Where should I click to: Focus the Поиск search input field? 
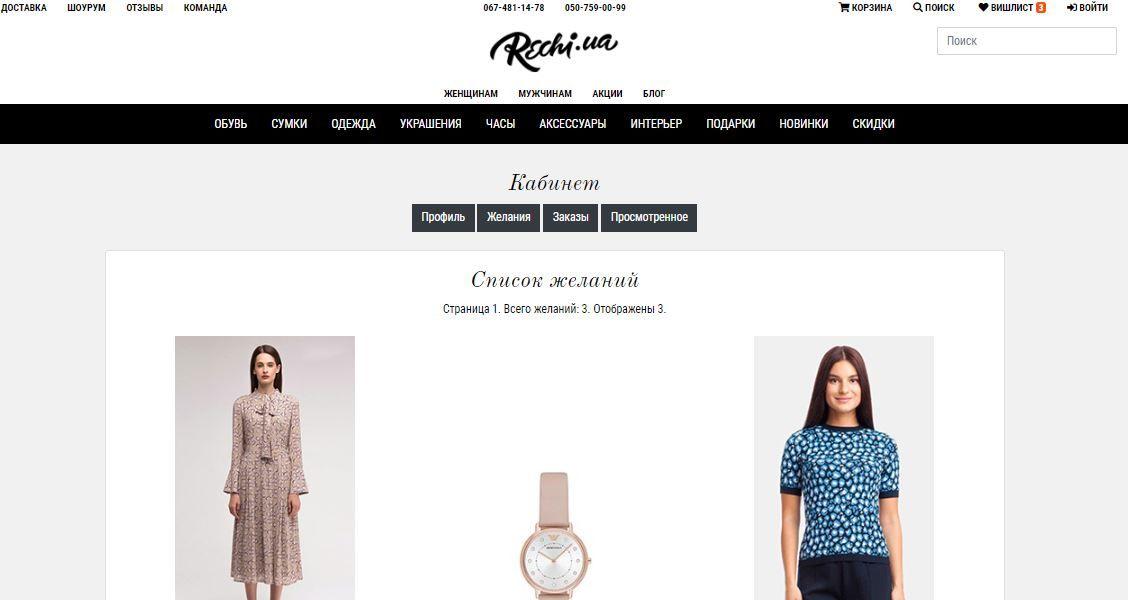[1027, 41]
